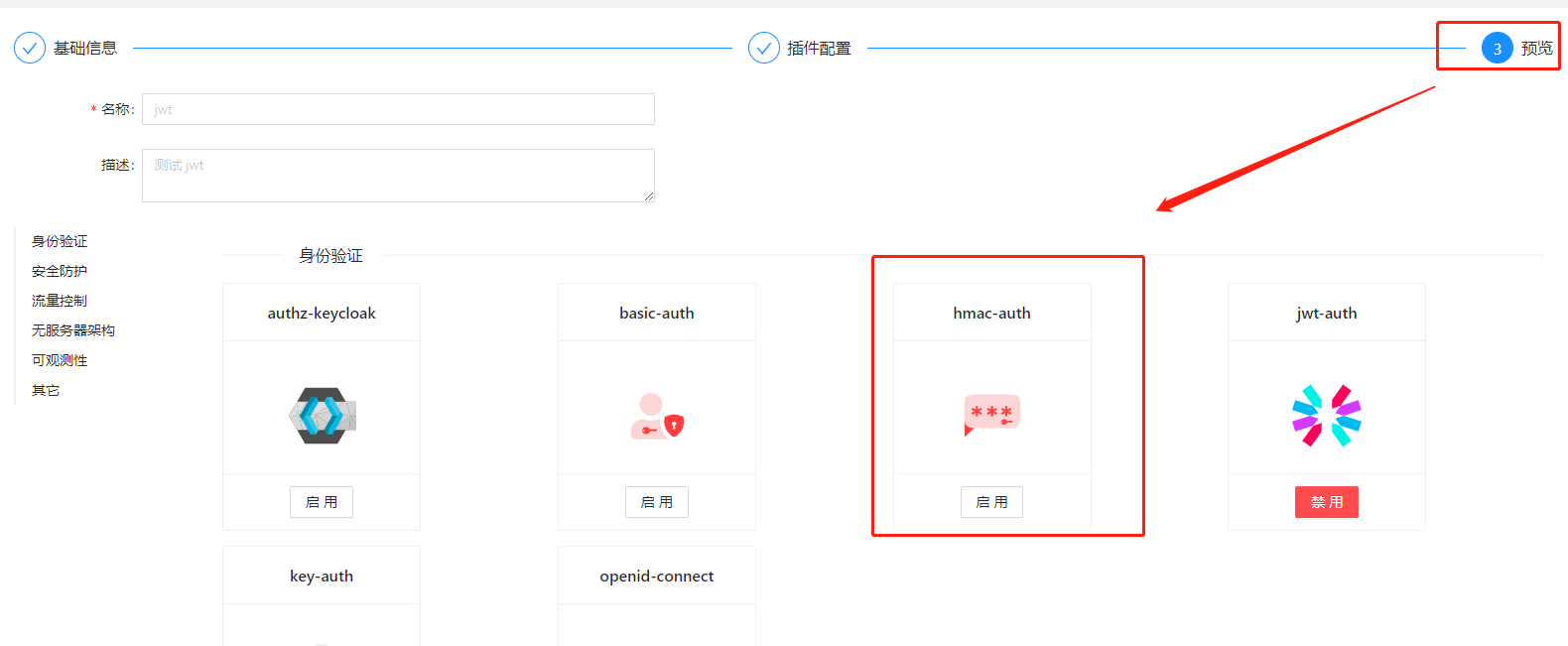The image size is (1568, 646).
Task: Click the 描述 textarea containing 测试 jwt
Action: point(398,176)
